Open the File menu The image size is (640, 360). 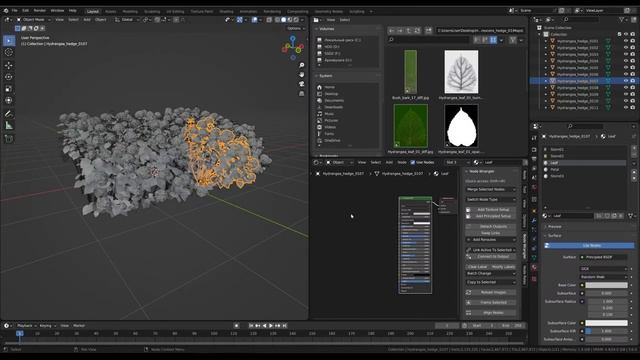[x=14, y=11]
